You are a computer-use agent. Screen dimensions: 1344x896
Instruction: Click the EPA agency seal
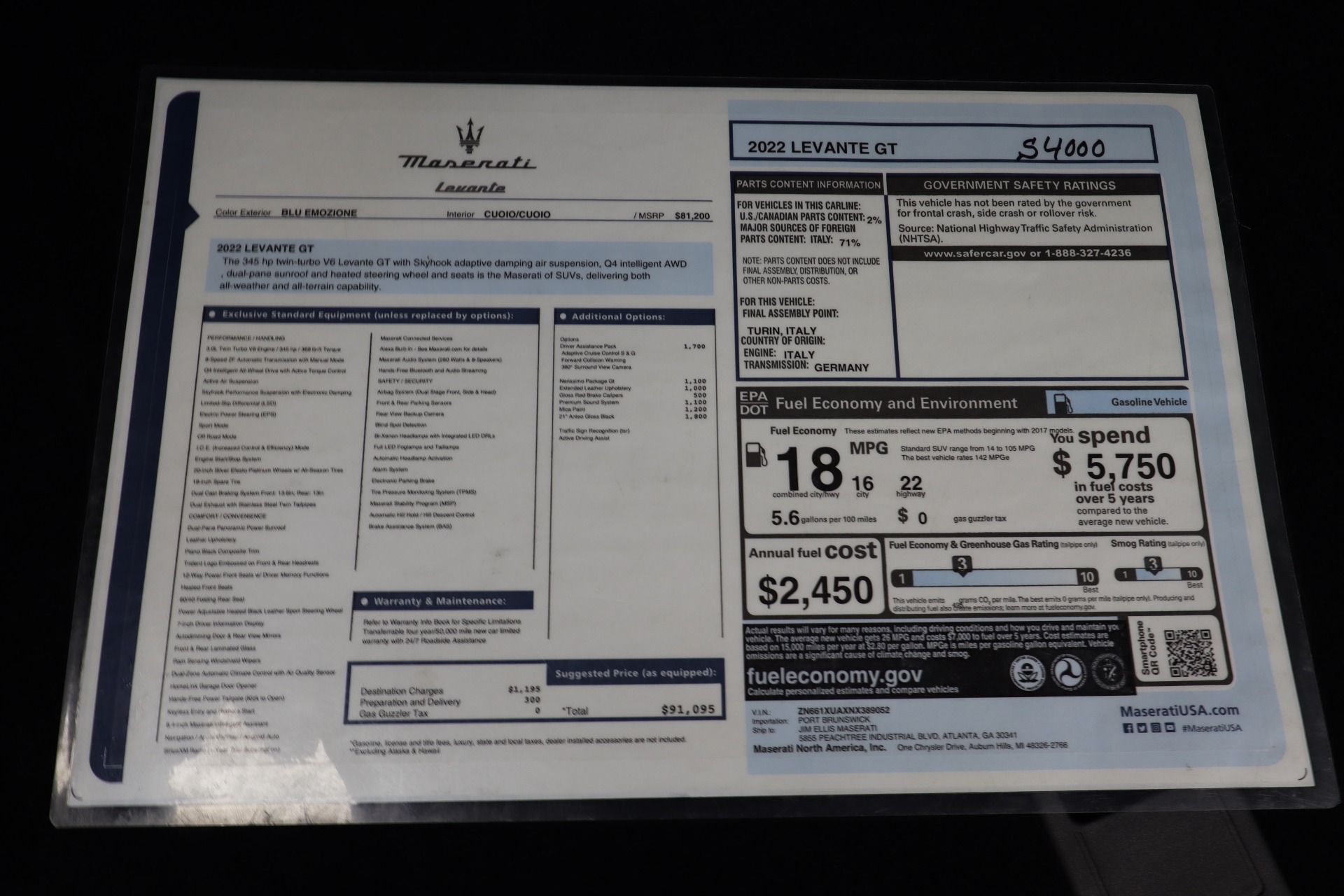[x=1027, y=673]
